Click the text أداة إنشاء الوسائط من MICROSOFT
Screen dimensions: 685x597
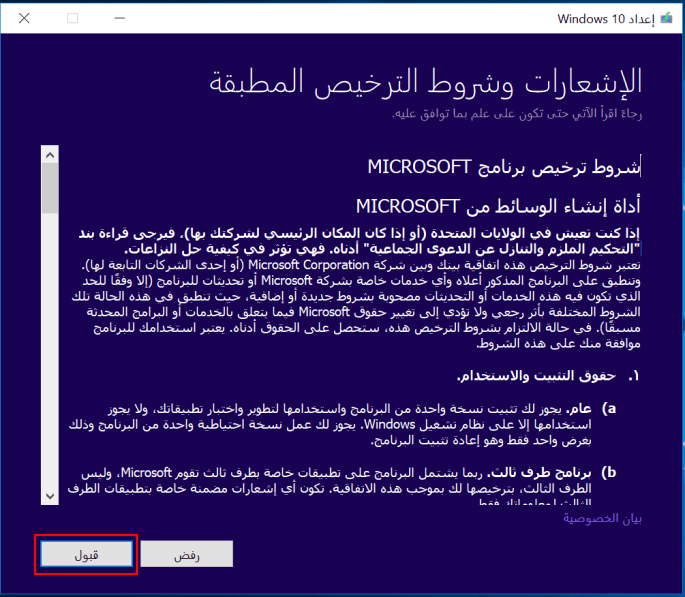(x=498, y=206)
